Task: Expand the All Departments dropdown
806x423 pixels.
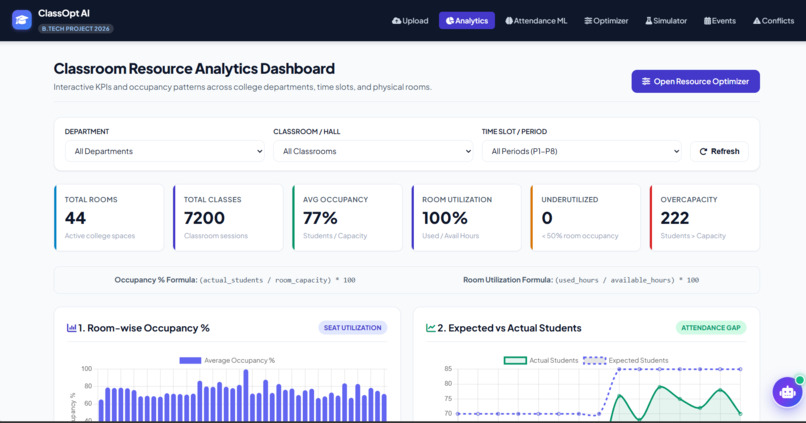Action: click(164, 151)
